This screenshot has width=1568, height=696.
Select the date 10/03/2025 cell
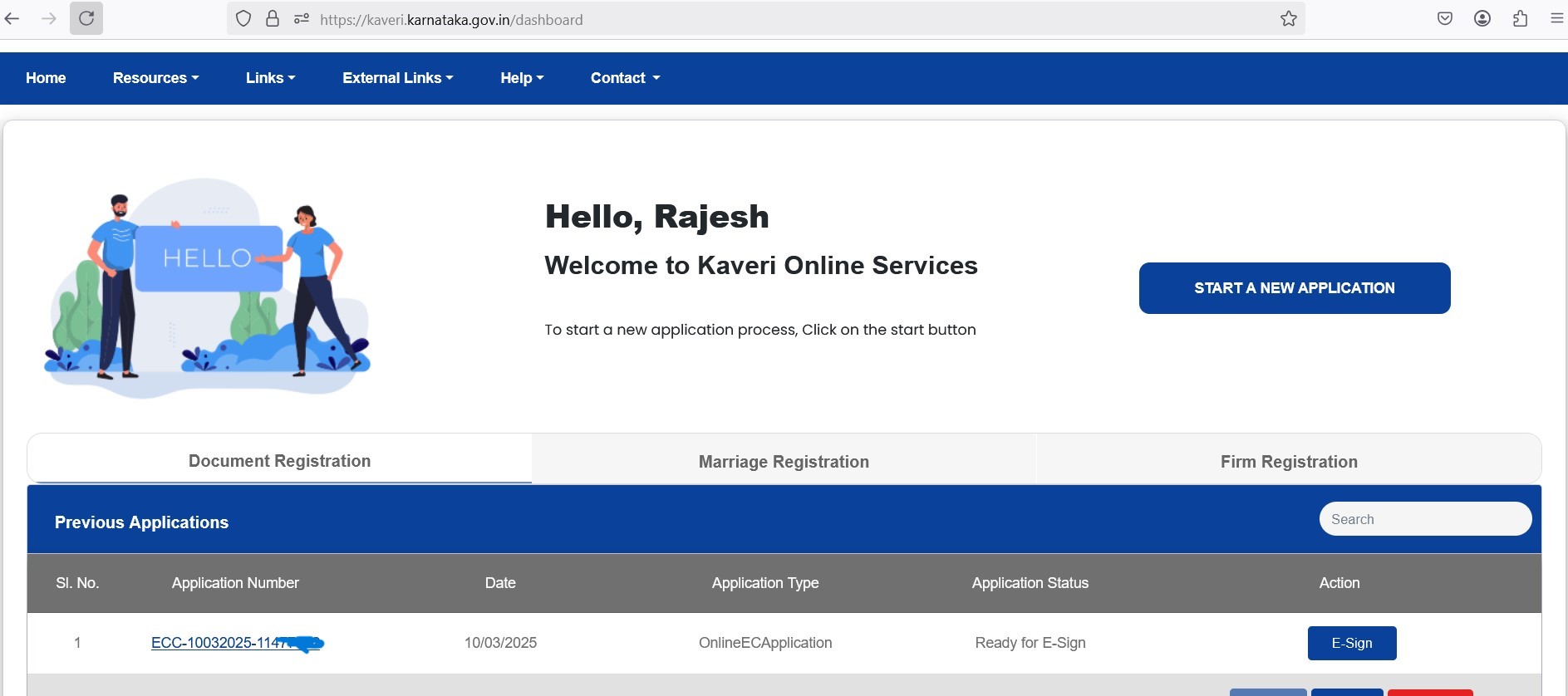pos(500,643)
